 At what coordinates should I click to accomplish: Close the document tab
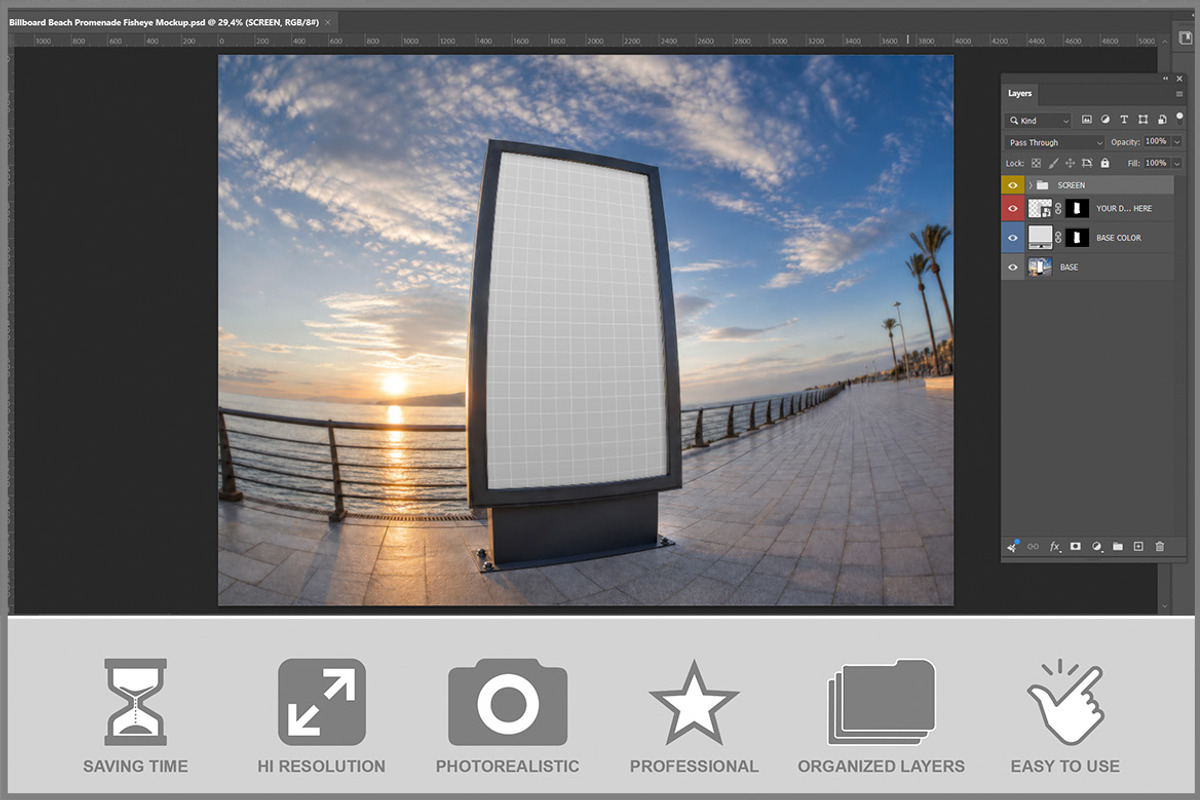pyautogui.click(x=328, y=21)
